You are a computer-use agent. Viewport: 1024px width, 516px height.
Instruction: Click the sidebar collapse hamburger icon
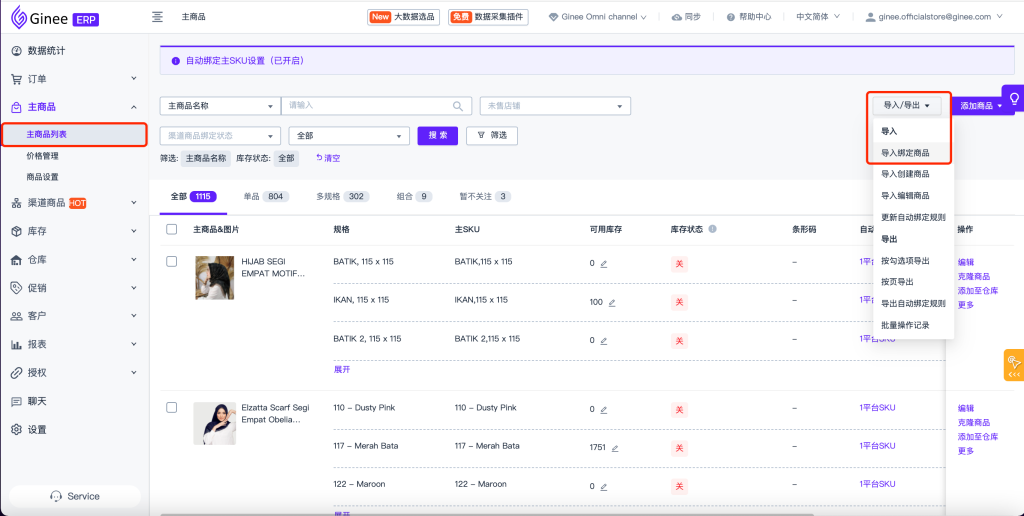click(x=157, y=17)
